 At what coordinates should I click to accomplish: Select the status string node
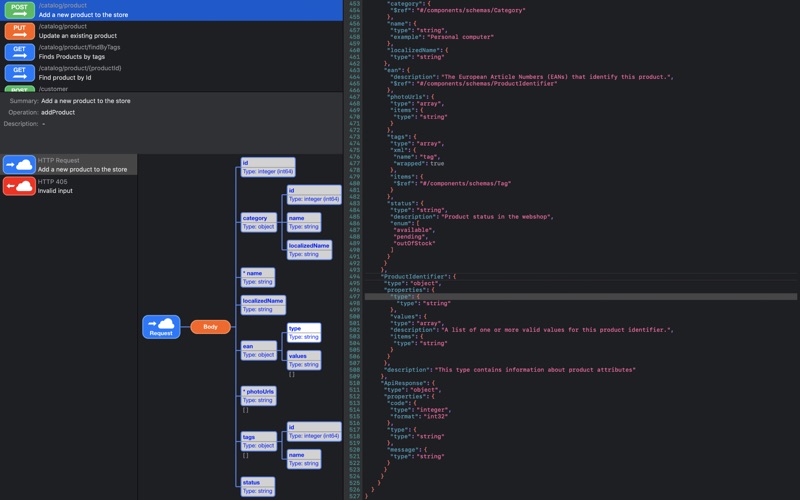258,487
